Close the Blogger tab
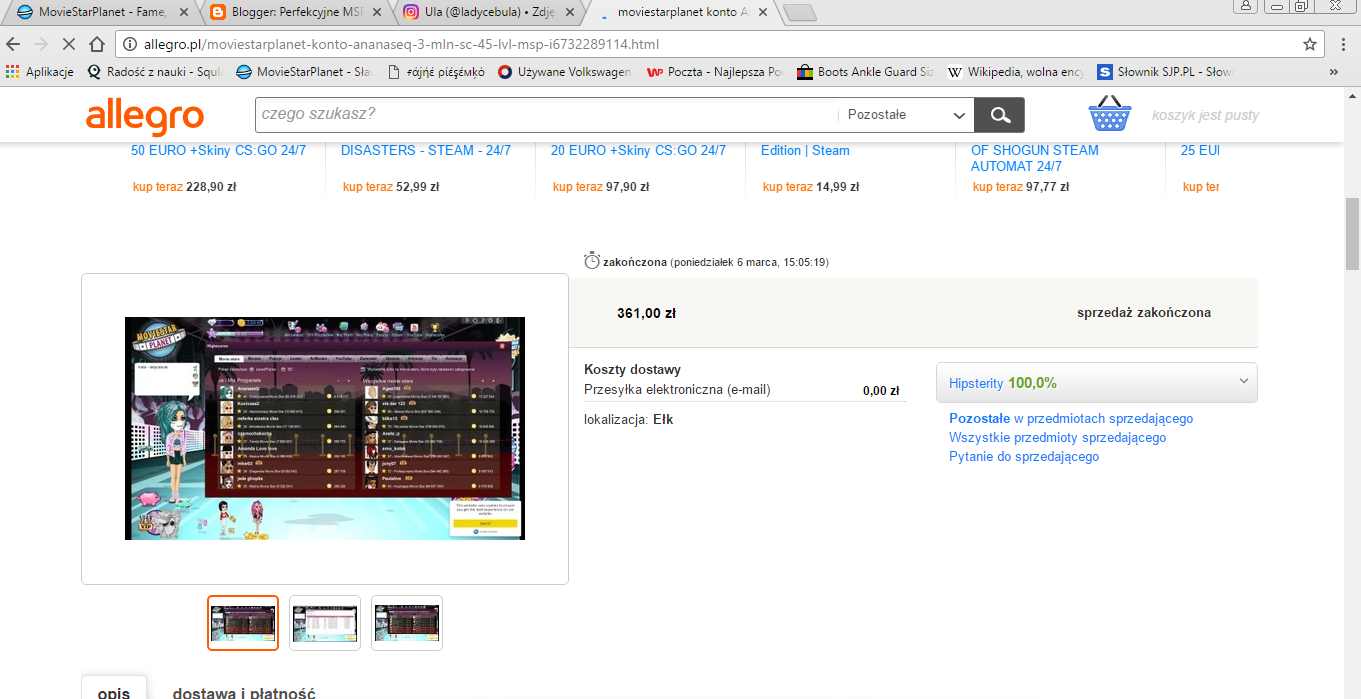1361x699 pixels. (375, 13)
